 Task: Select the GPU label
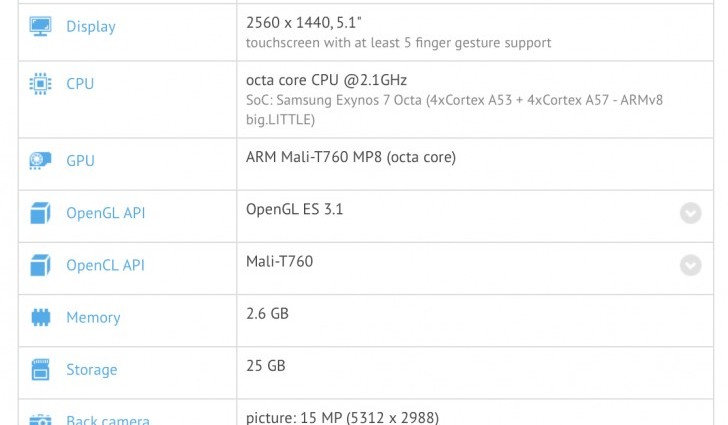[x=80, y=161]
